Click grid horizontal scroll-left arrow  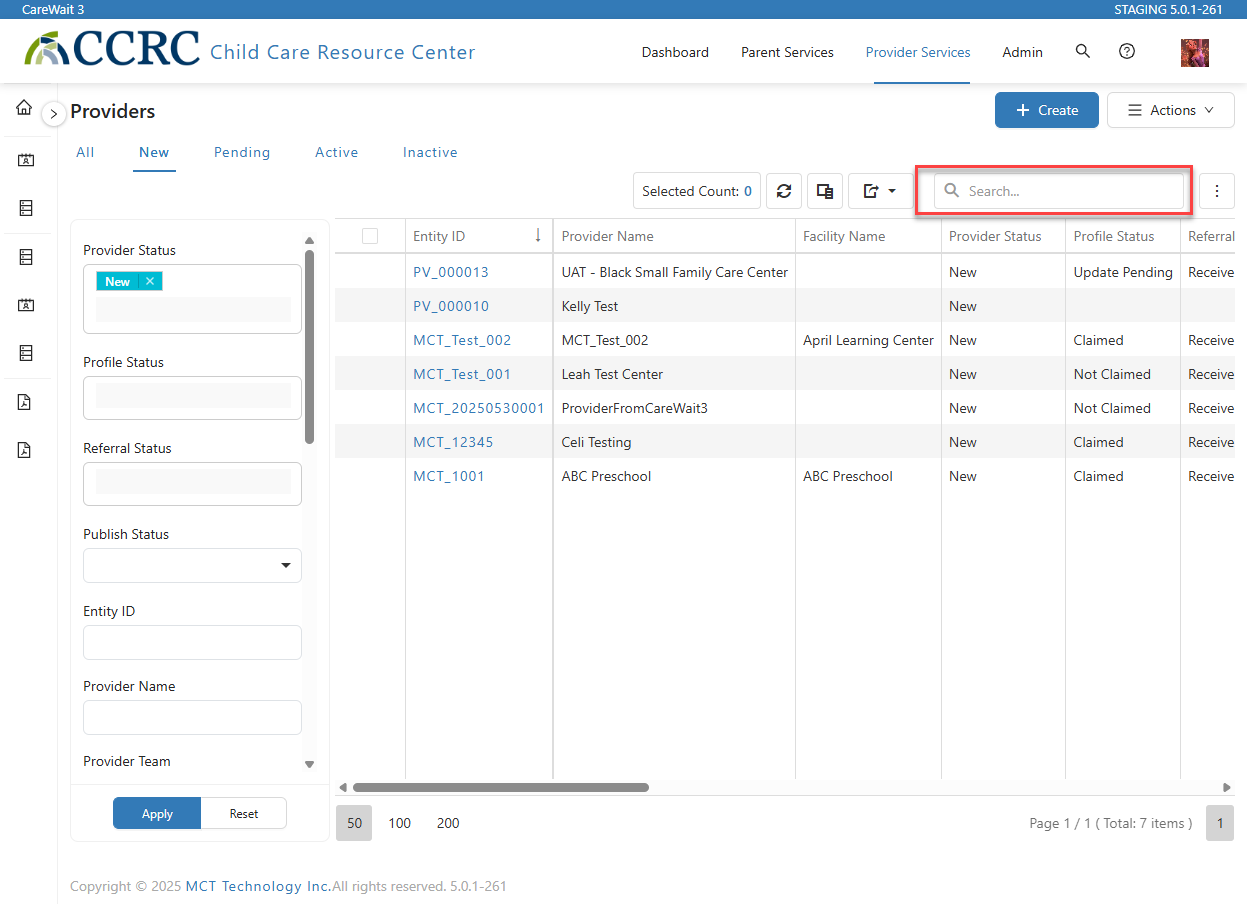342,788
